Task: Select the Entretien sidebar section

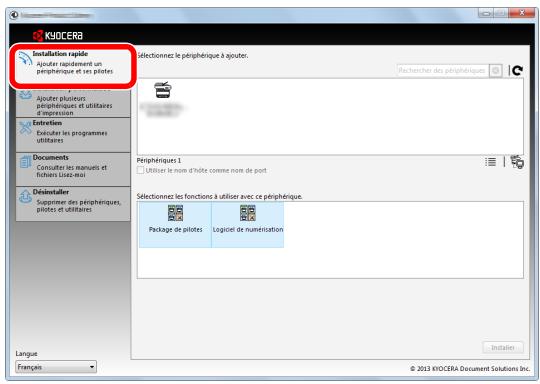Action: [x=73, y=135]
